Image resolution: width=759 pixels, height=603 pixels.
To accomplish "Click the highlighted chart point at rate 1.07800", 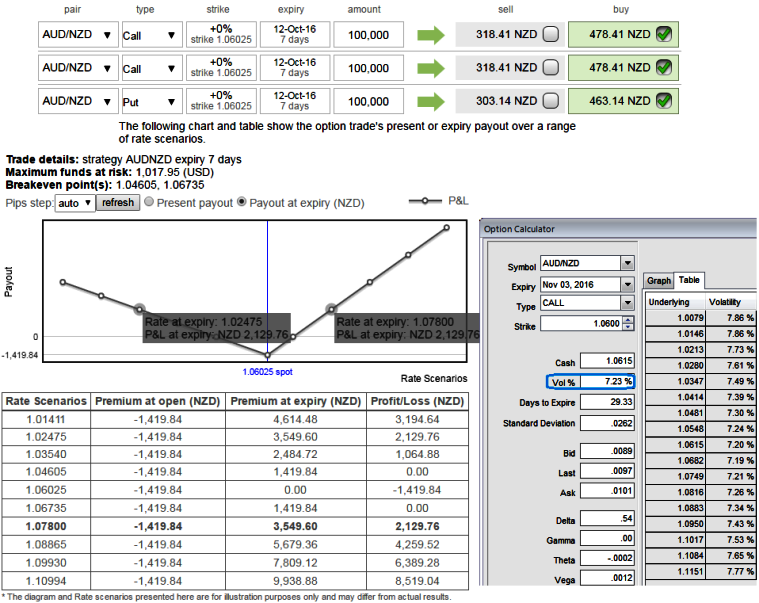I will (x=330, y=310).
